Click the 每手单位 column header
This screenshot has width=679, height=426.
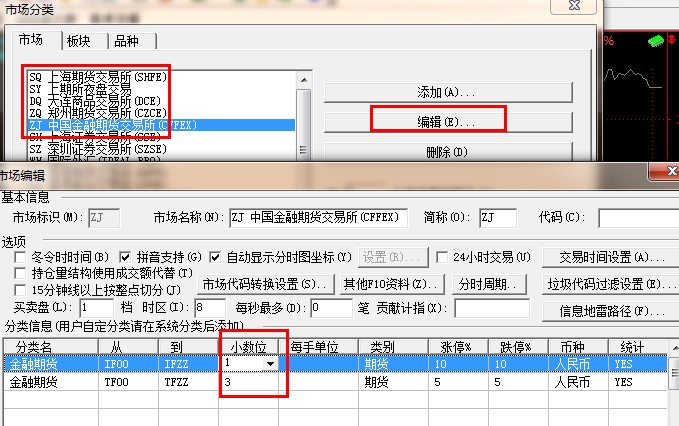[x=318, y=347]
